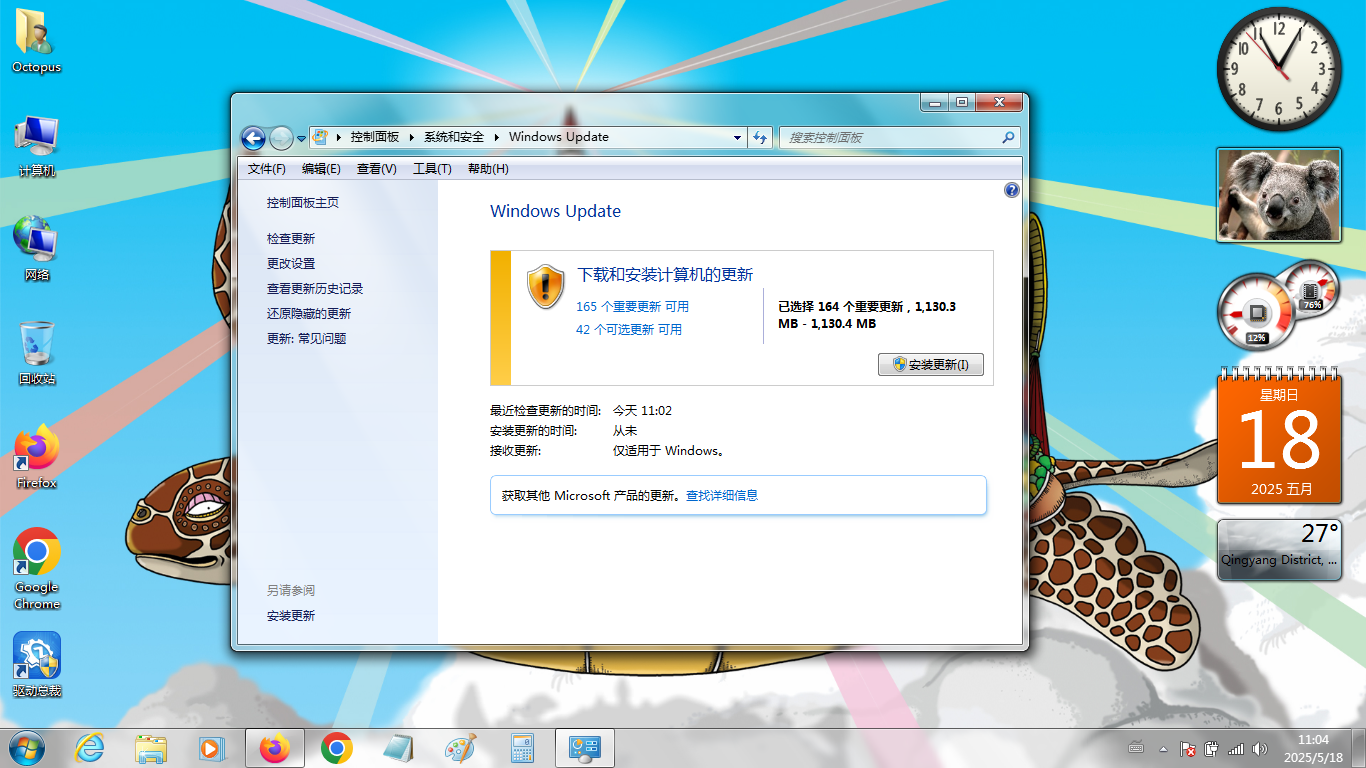Show hidden tray icons arrow

coord(1163,748)
